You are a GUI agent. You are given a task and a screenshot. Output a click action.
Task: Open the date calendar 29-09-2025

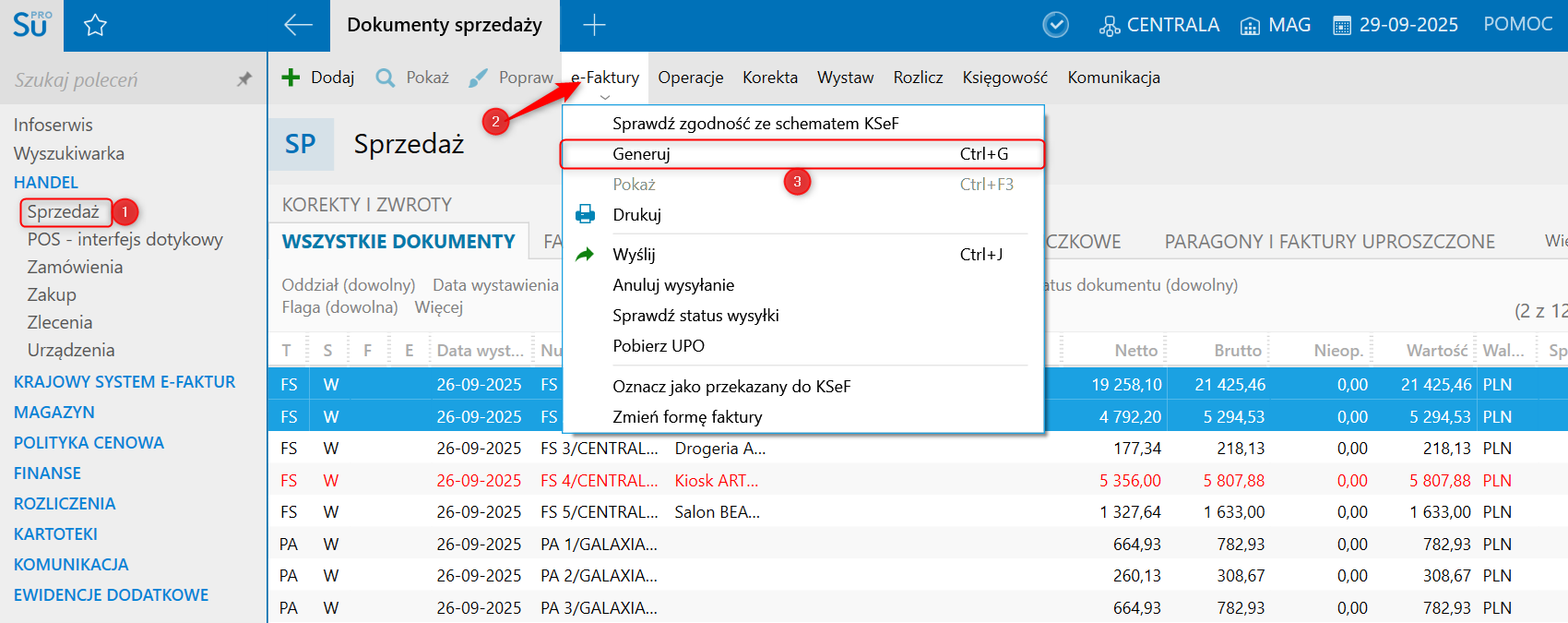(x=1396, y=25)
